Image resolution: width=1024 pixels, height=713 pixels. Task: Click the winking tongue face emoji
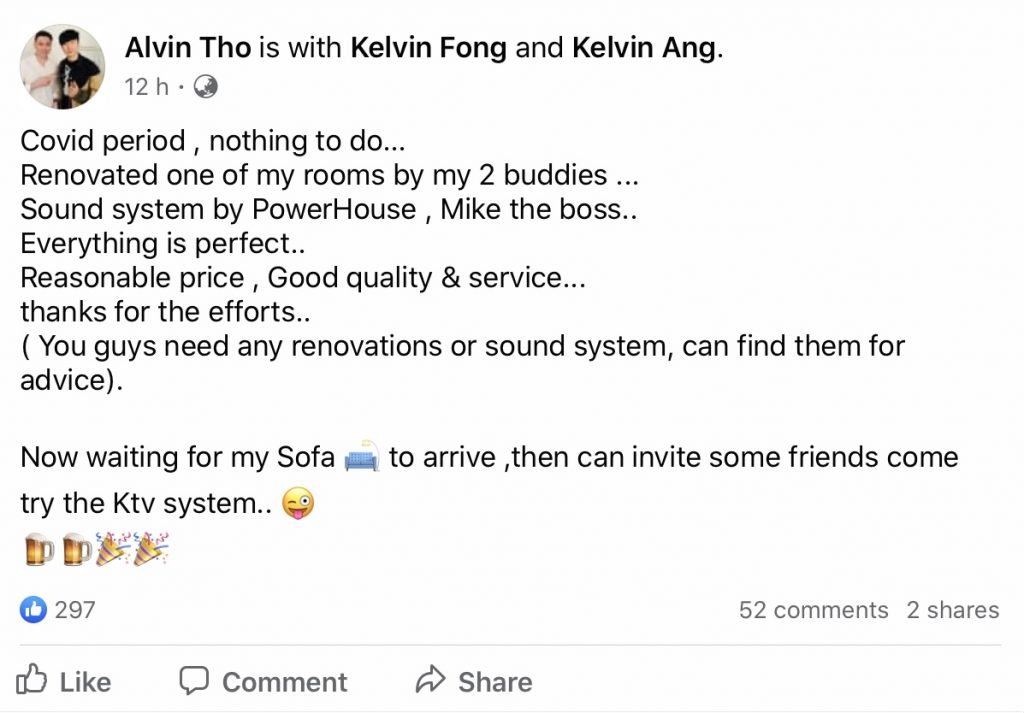coord(298,503)
